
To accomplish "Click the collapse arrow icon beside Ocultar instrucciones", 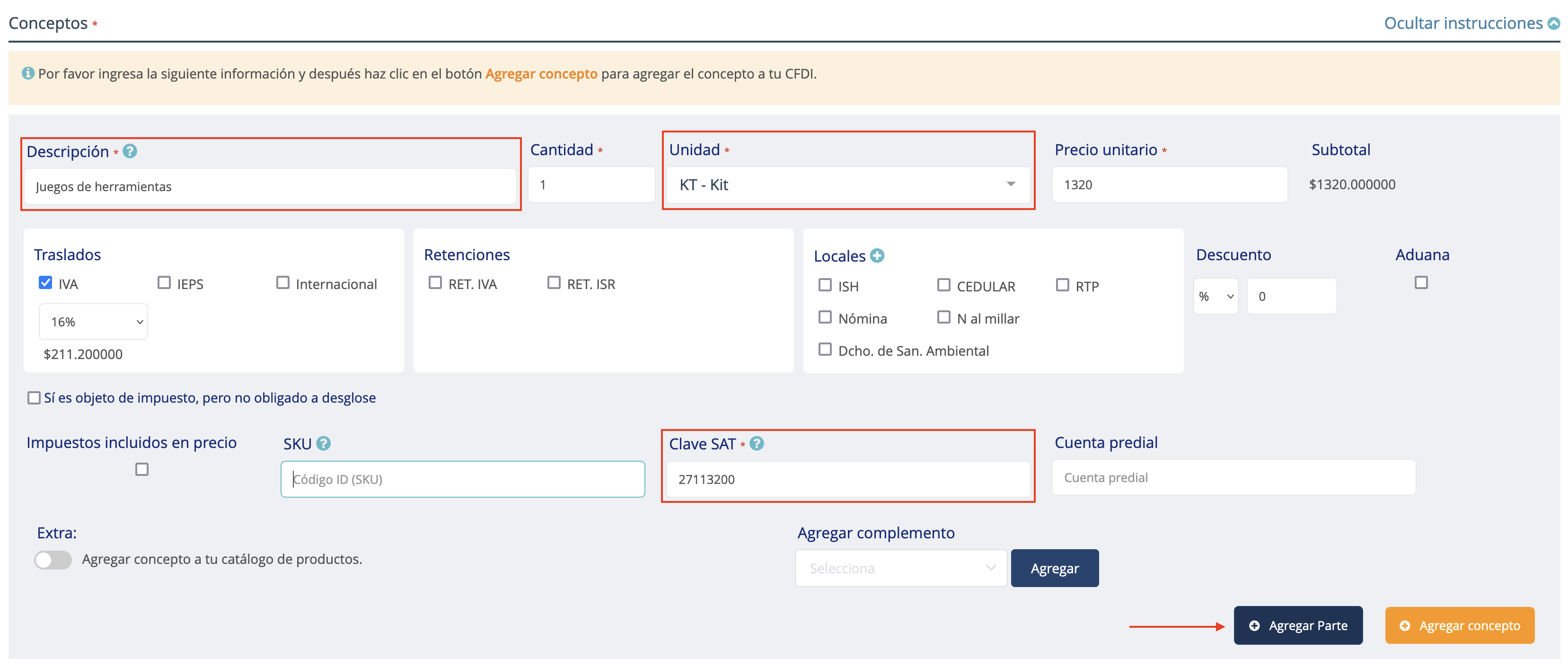I will (x=1554, y=23).
